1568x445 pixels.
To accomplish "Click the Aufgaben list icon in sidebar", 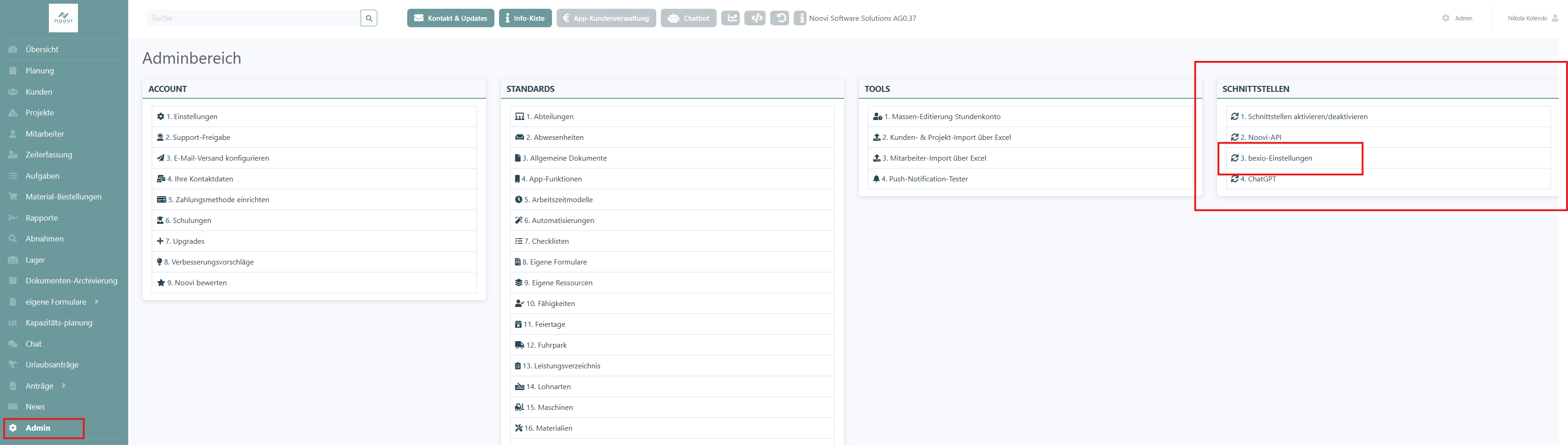I will (x=13, y=176).
